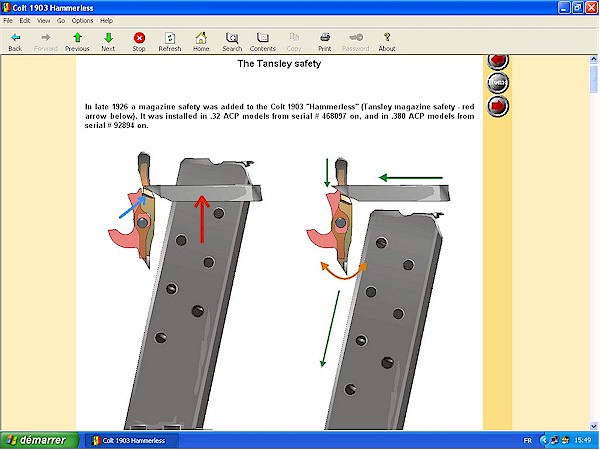Click the FR language indicator
Image resolution: width=600 pixels, height=450 pixels.
(527, 441)
